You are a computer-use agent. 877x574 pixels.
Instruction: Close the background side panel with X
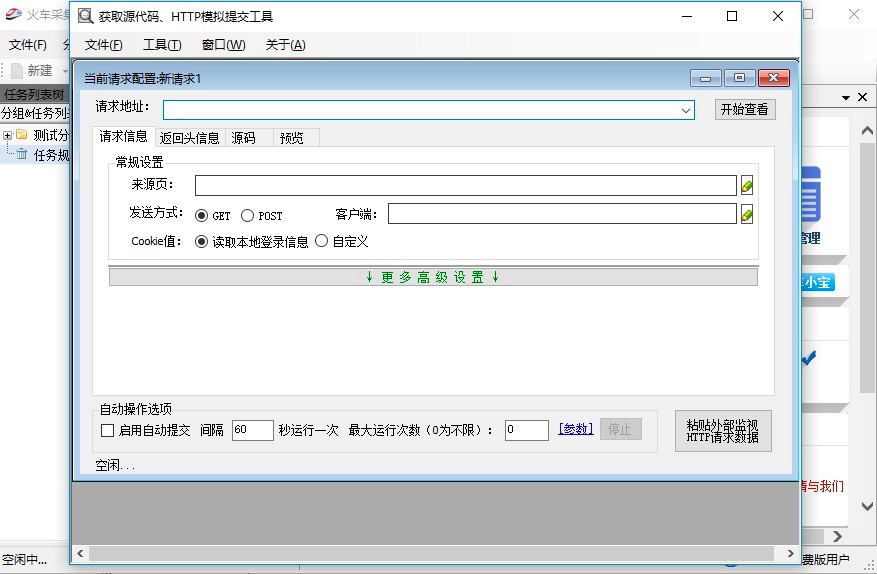862,97
